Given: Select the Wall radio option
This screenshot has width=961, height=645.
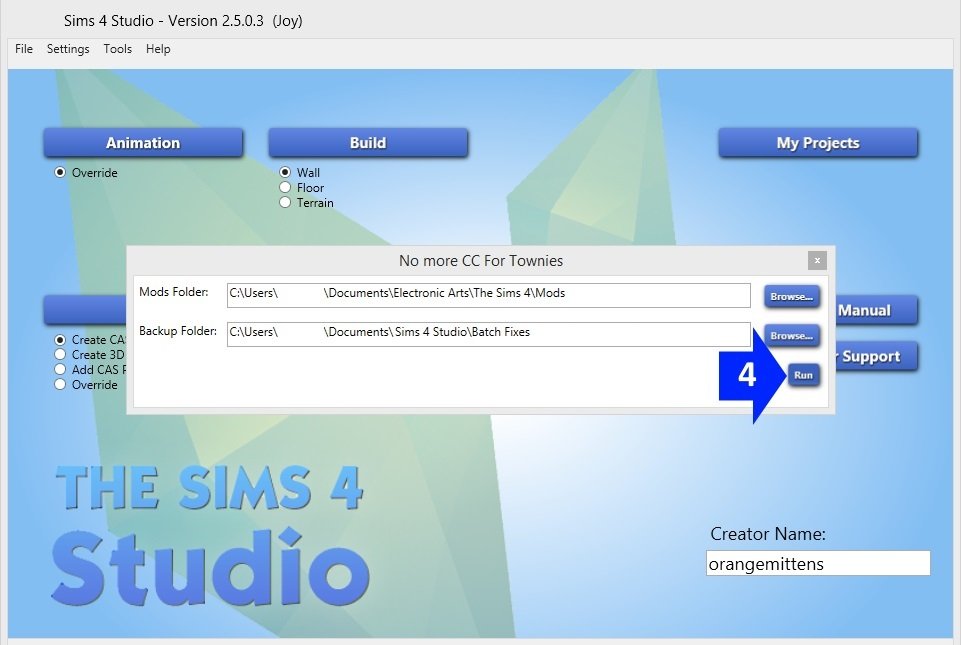Looking at the screenshot, I should [286, 173].
